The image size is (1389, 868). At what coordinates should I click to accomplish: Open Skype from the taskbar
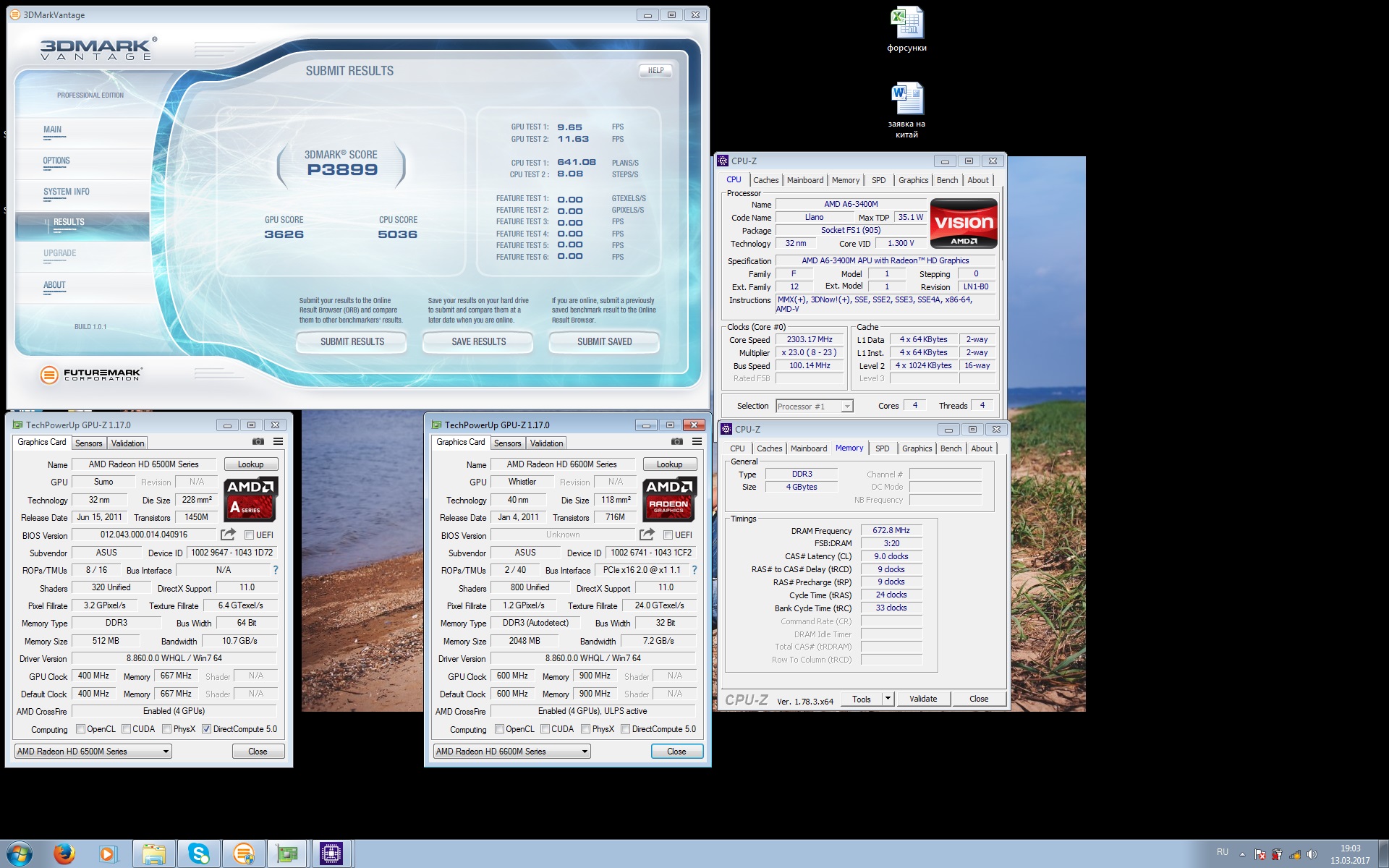[199, 854]
